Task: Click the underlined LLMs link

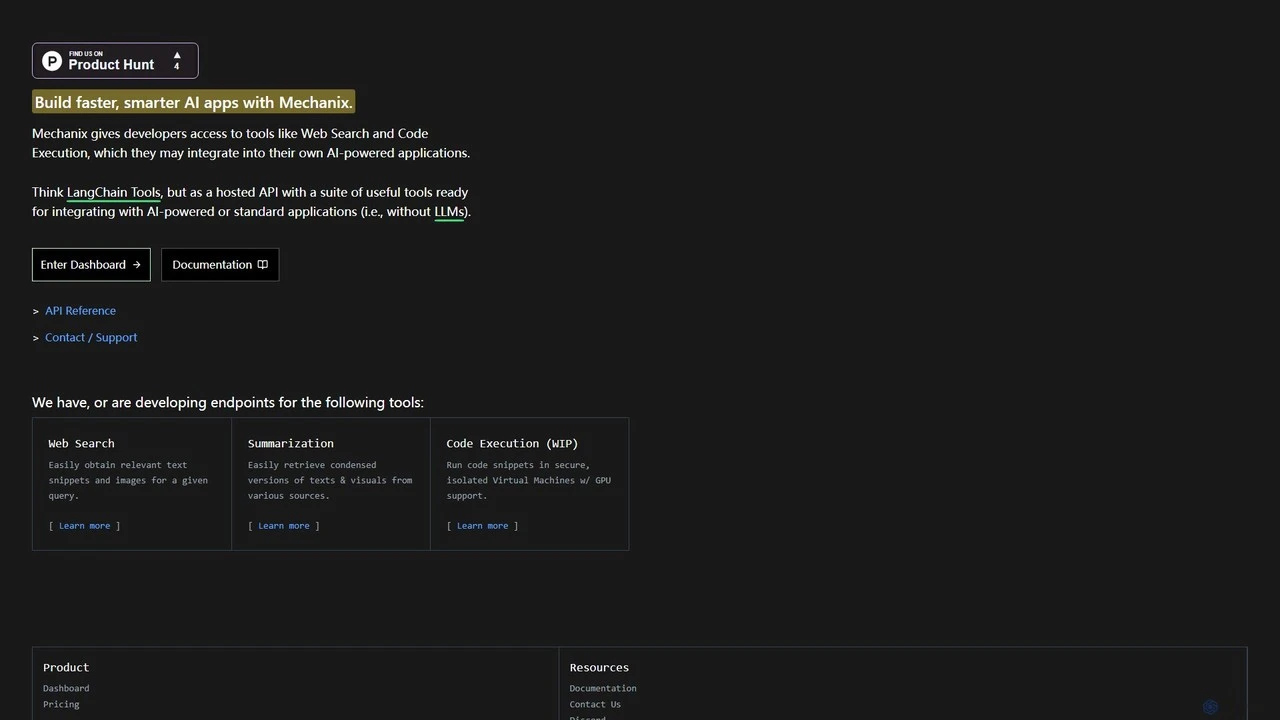Action: tap(449, 212)
